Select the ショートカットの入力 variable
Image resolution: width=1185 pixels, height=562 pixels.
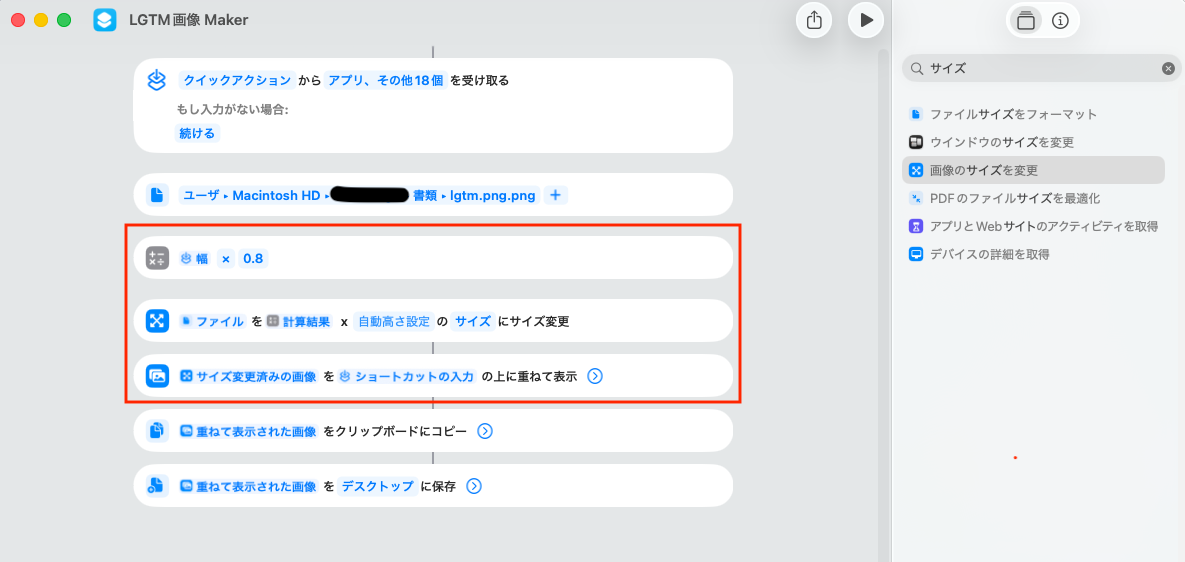click(407, 376)
